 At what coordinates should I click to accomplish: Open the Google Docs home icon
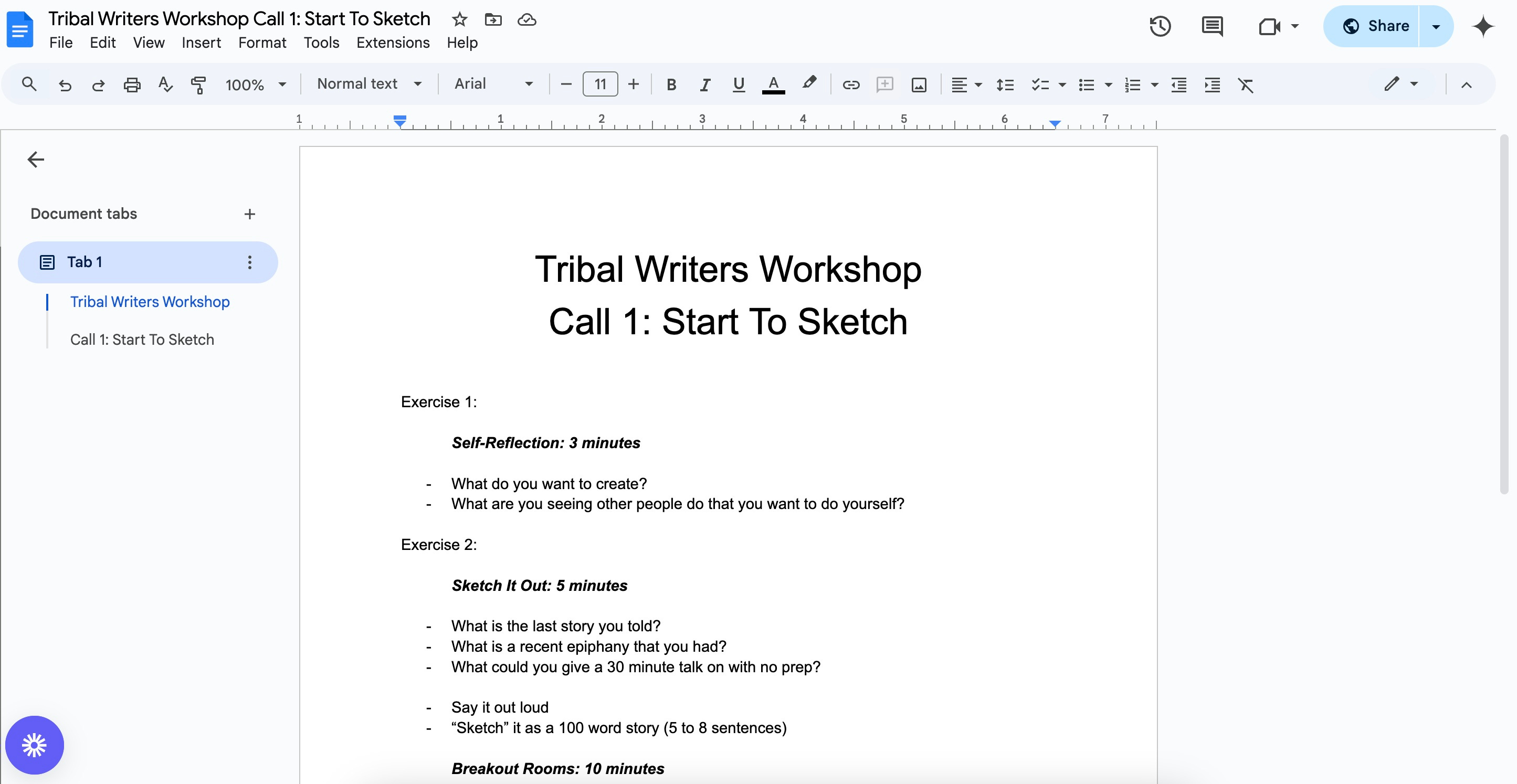pyautogui.click(x=20, y=29)
